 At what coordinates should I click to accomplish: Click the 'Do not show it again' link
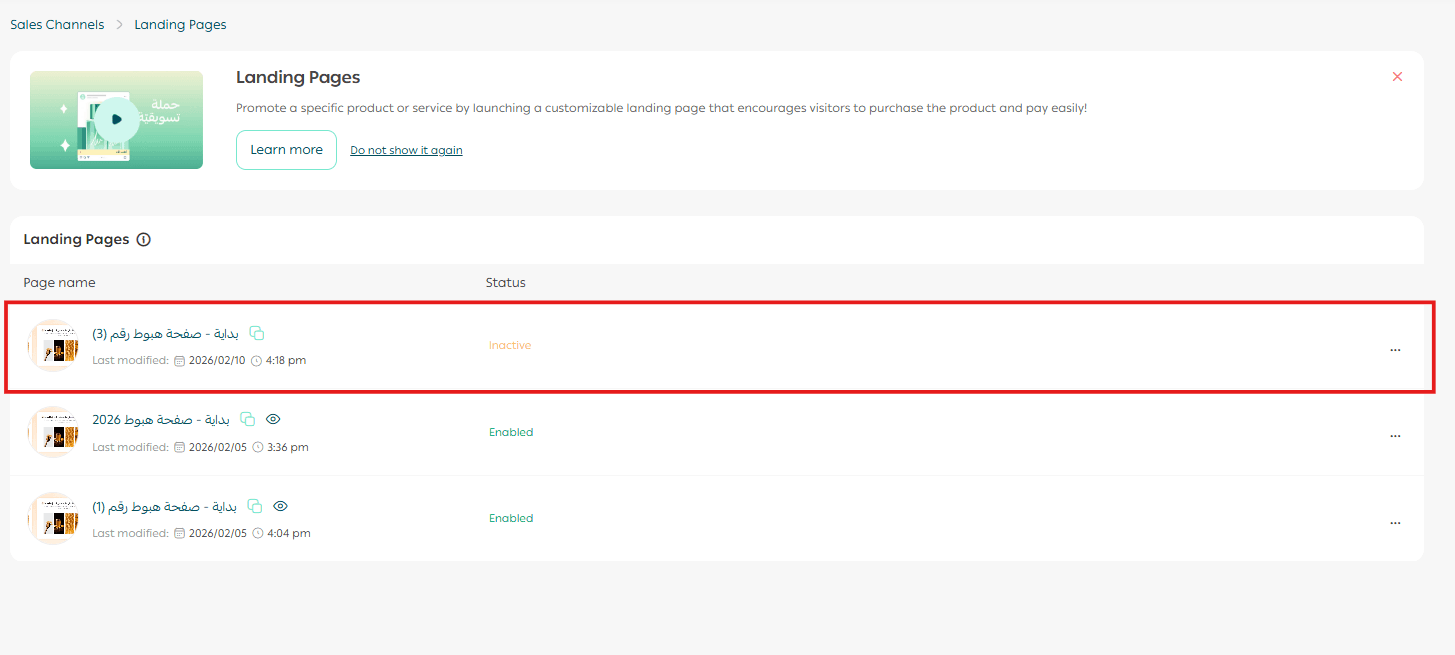[x=406, y=151]
